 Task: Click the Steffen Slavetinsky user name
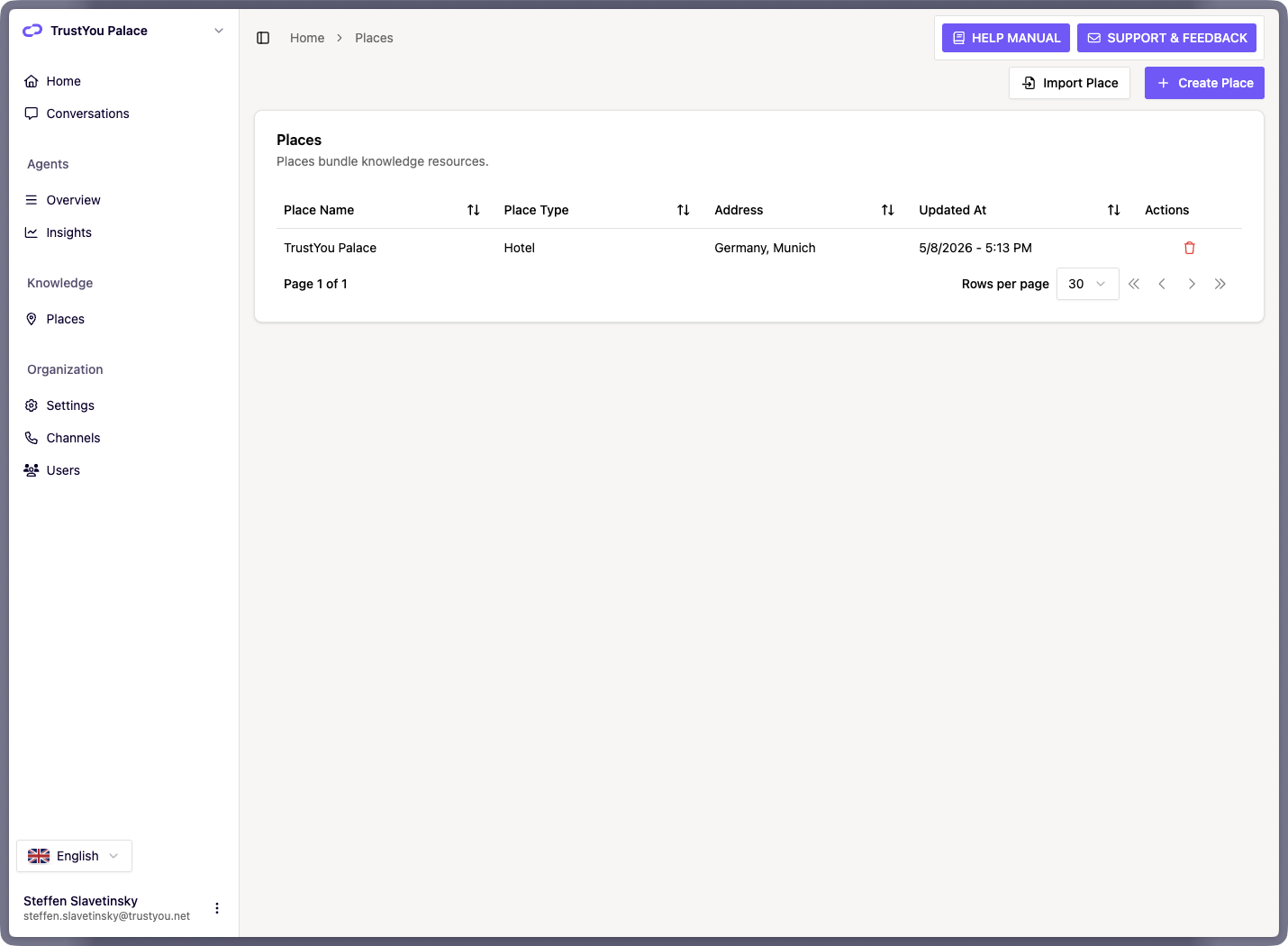[x=80, y=901]
